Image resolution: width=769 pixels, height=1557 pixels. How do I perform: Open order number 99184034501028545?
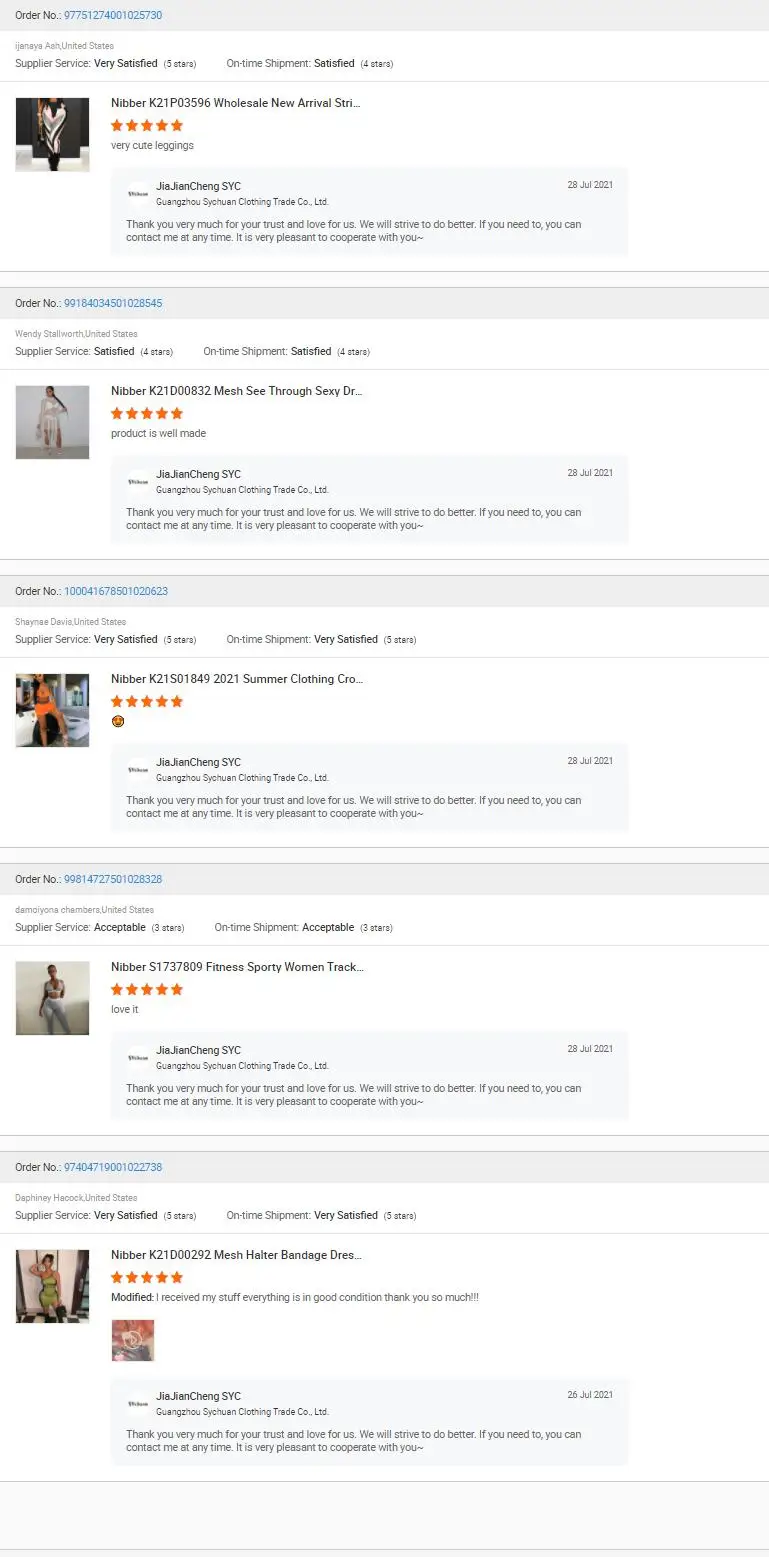coord(113,303)
